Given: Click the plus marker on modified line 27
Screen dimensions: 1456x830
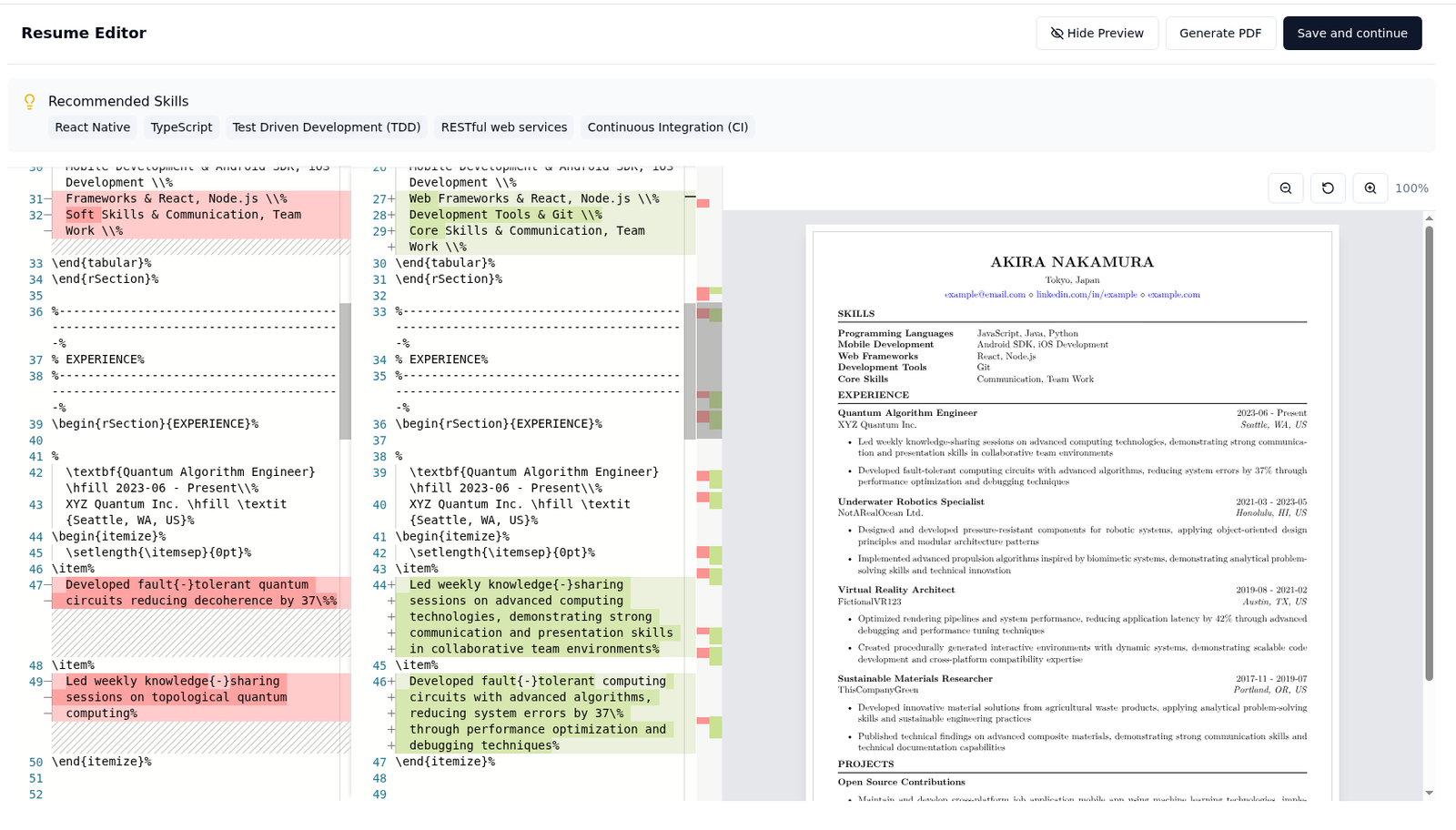Looking at the screenshot, I should [391, 199].
